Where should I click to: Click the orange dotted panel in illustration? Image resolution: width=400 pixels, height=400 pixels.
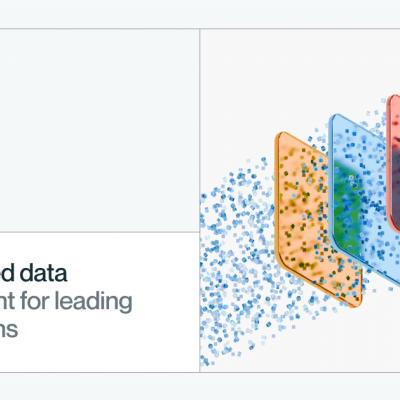tap(317, 220)
